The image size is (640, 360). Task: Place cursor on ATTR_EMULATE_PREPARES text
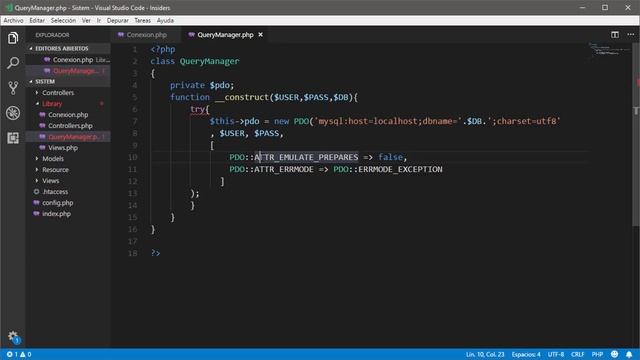coord(306,157)
